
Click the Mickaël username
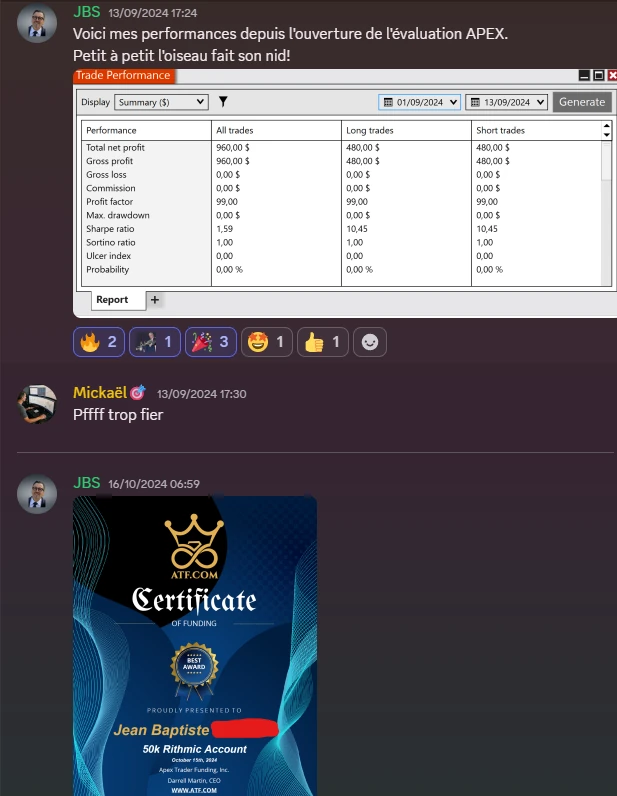[100, 393]
